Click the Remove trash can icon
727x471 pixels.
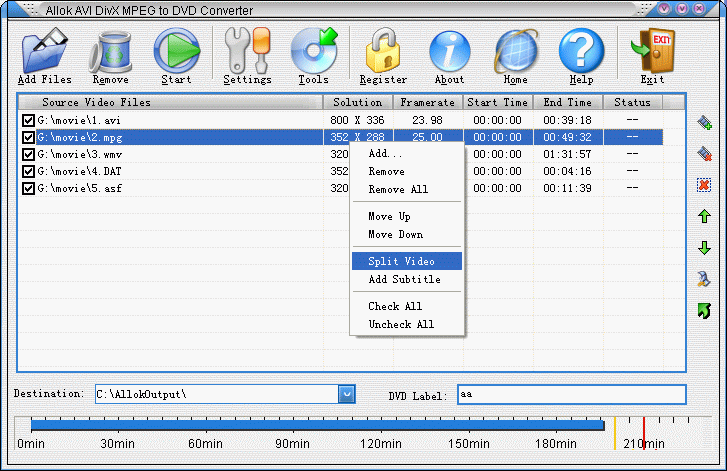click(110, 51)
